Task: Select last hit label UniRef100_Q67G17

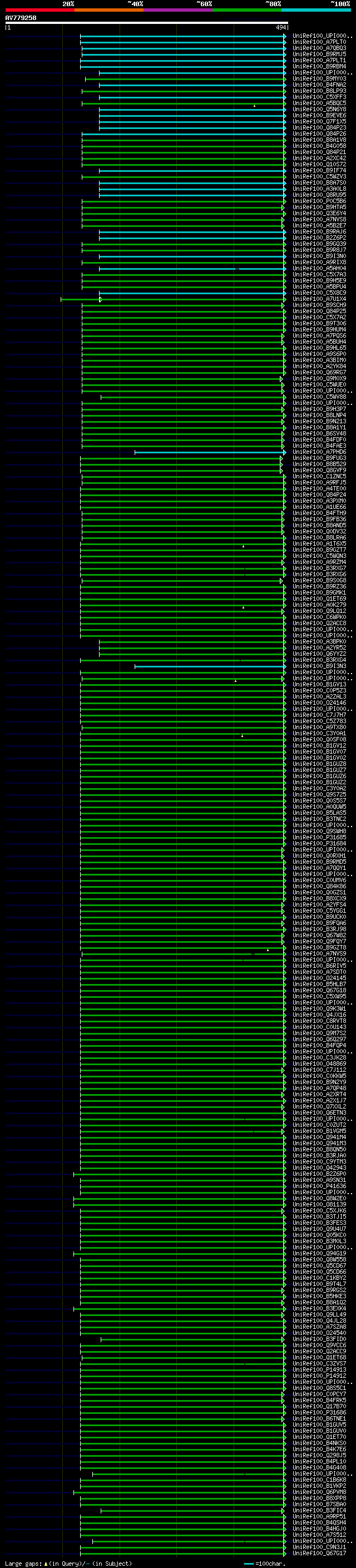Action: [x=319, y=1553]
